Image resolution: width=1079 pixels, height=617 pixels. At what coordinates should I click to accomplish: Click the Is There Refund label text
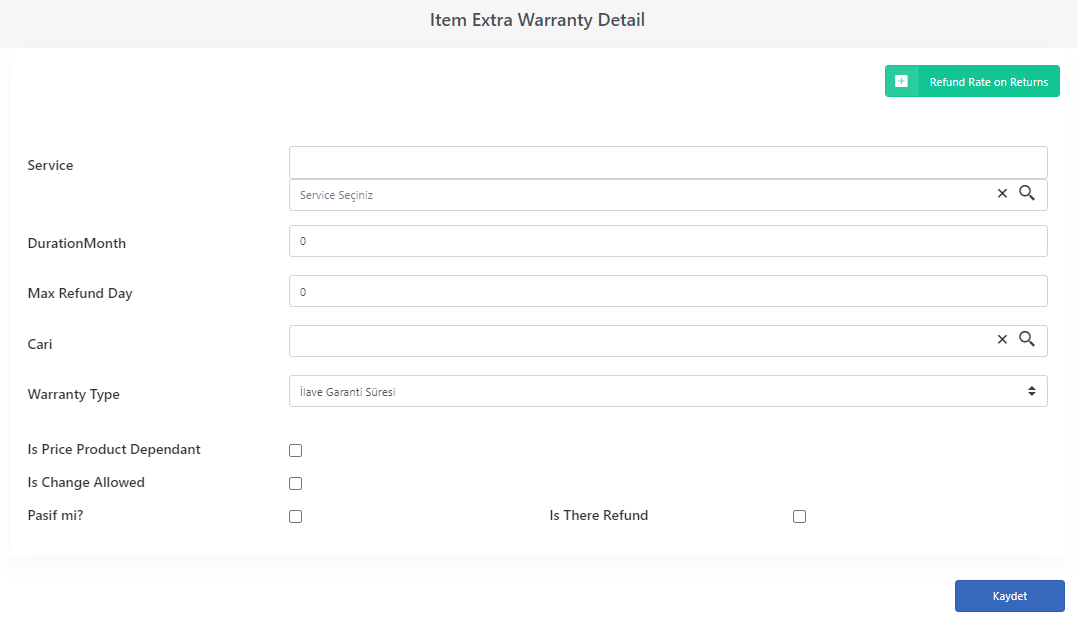[x=599, y=515]
